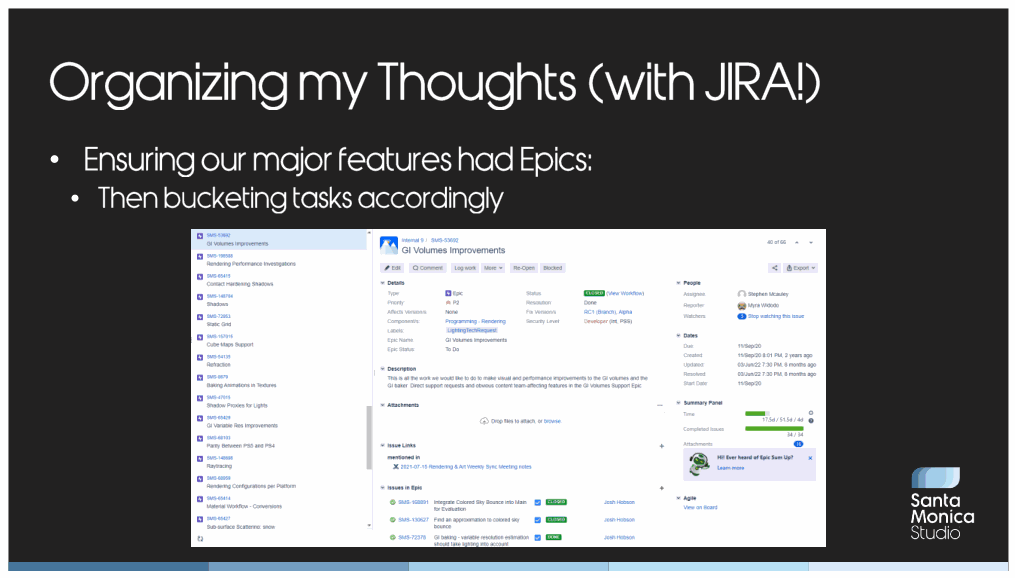The image size is (1015, 578).
Task: Click the Re-Open button
Action: pyautogui.click(x=524, y=268)
